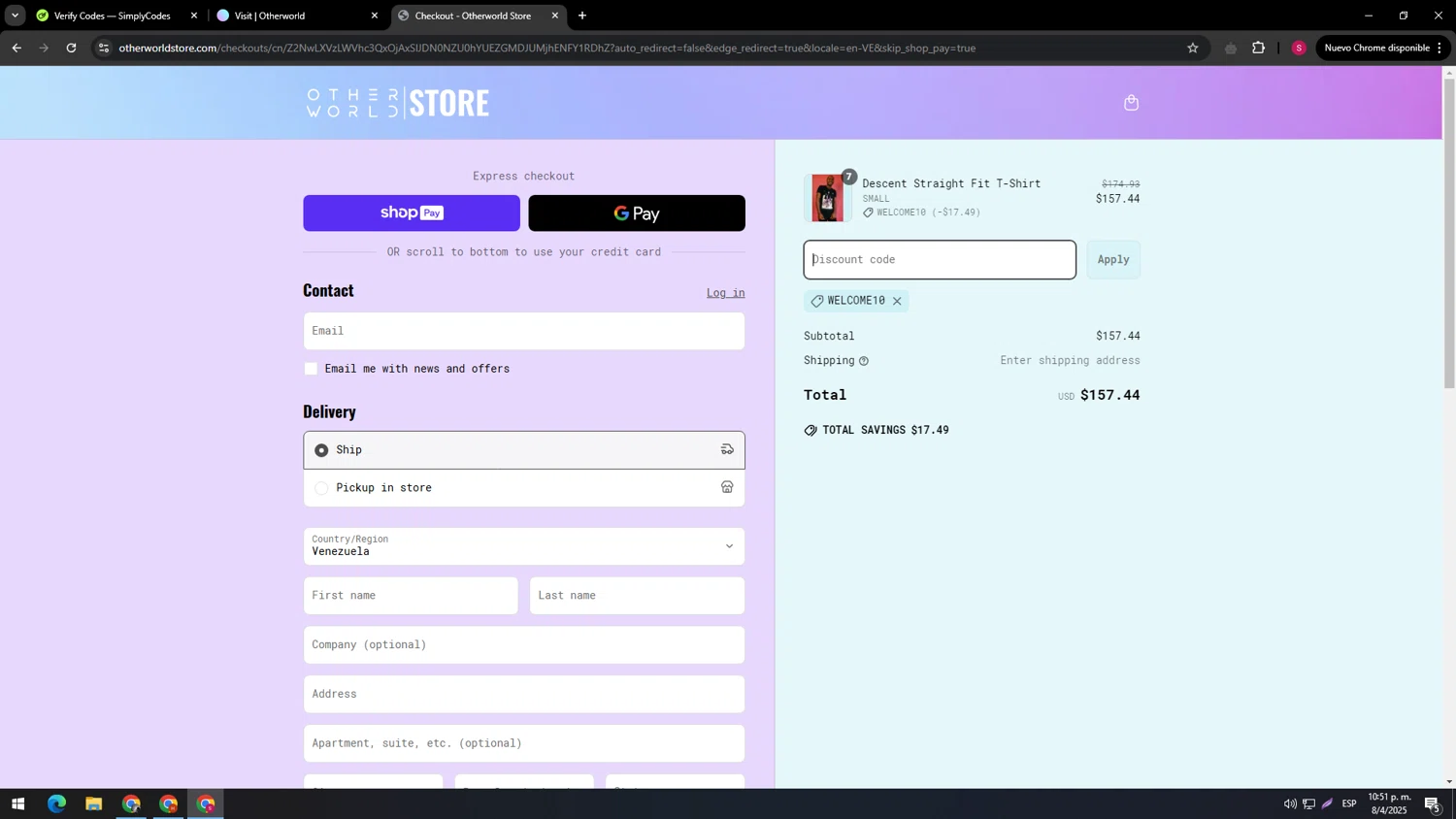Screen dimensions: 1456x819
Task: Click the Last name field
Action: (x=637, y=596)
